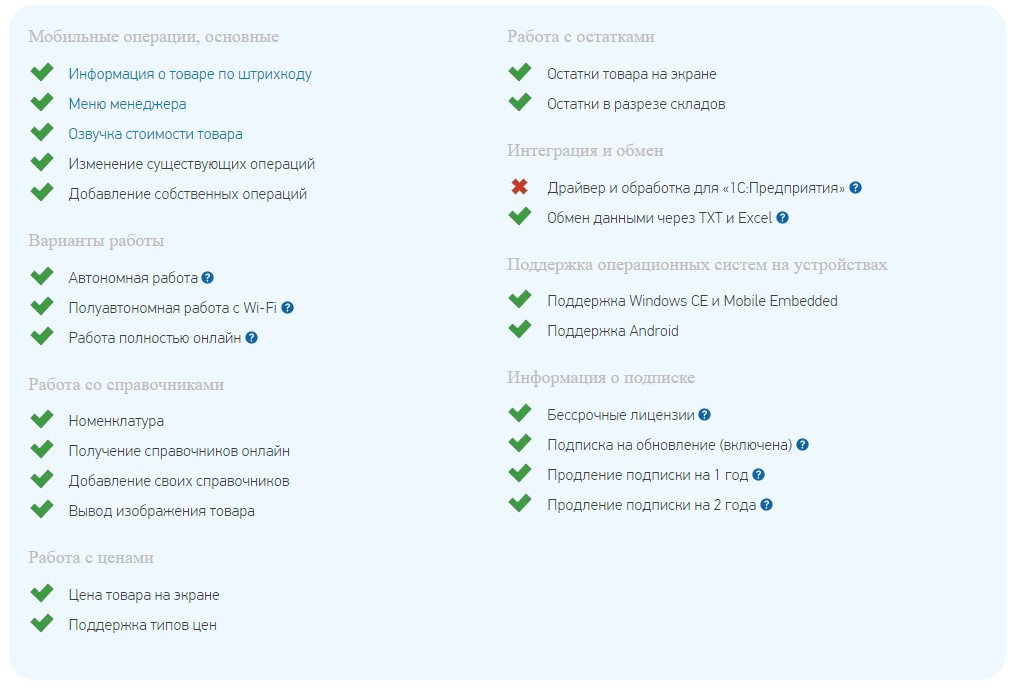Open help for Подписка на обновление (включена)
This screenshot has width=1018, height=692.
pos(802,445)
